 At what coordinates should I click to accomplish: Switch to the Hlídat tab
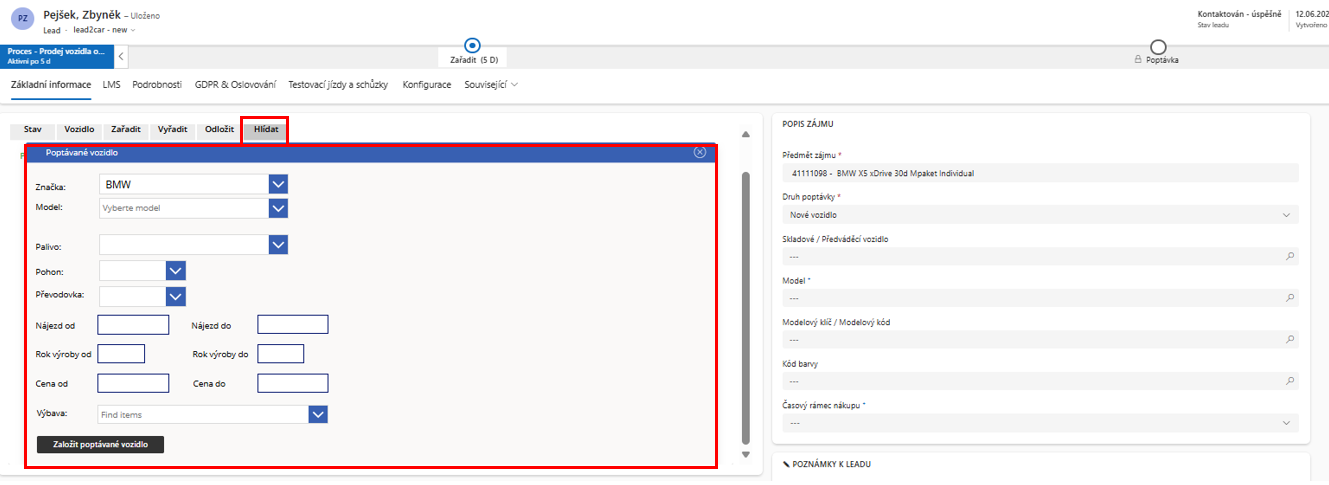(266, 130)
